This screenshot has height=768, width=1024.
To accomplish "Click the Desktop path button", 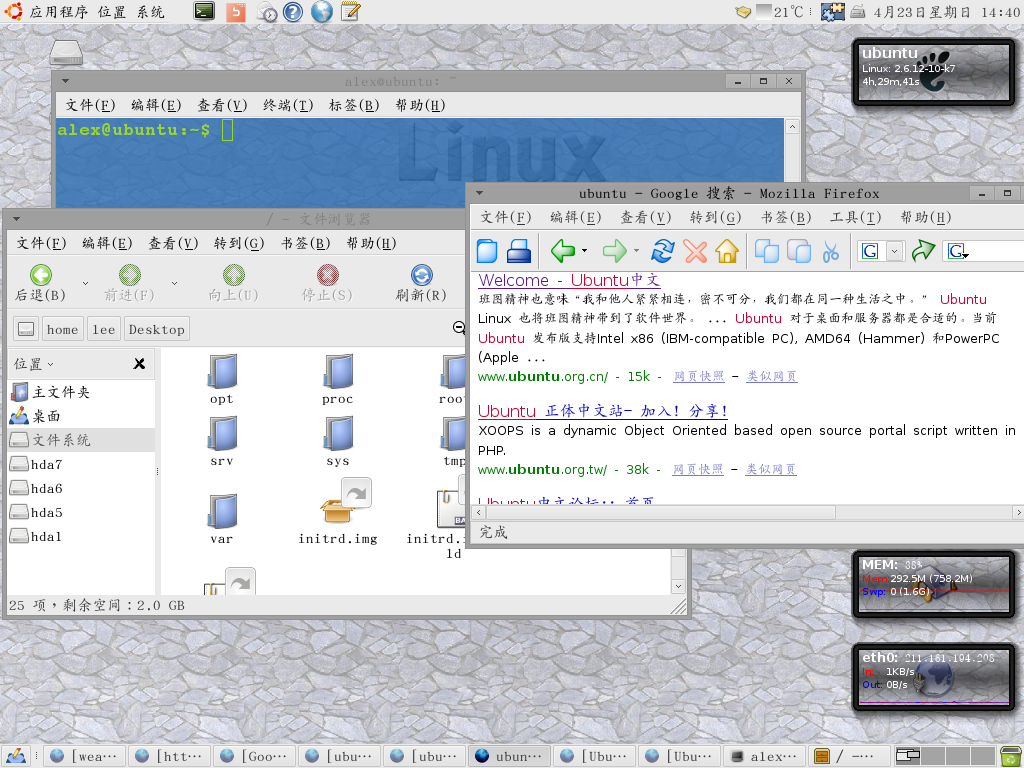I will pyautogui.click(x=157, y=329).
